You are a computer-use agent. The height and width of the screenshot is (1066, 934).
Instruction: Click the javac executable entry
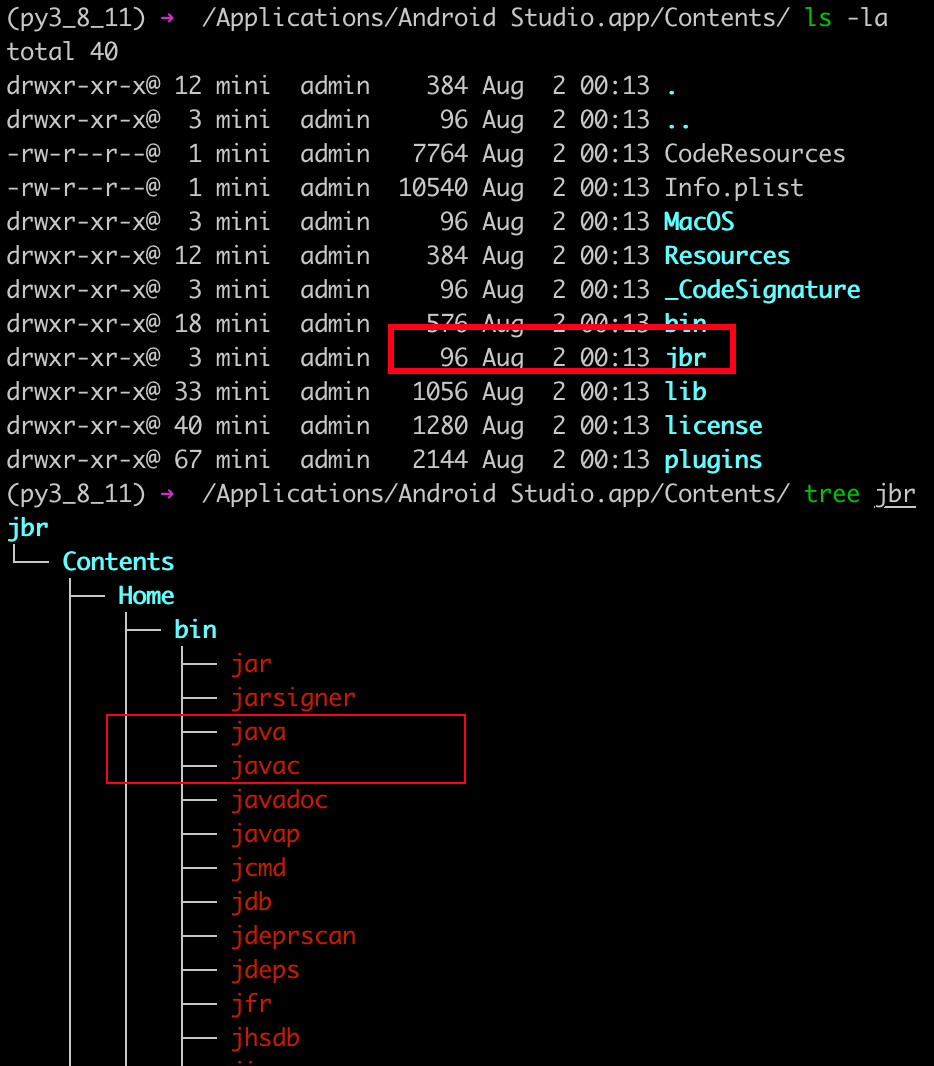(x=265, y=766)
